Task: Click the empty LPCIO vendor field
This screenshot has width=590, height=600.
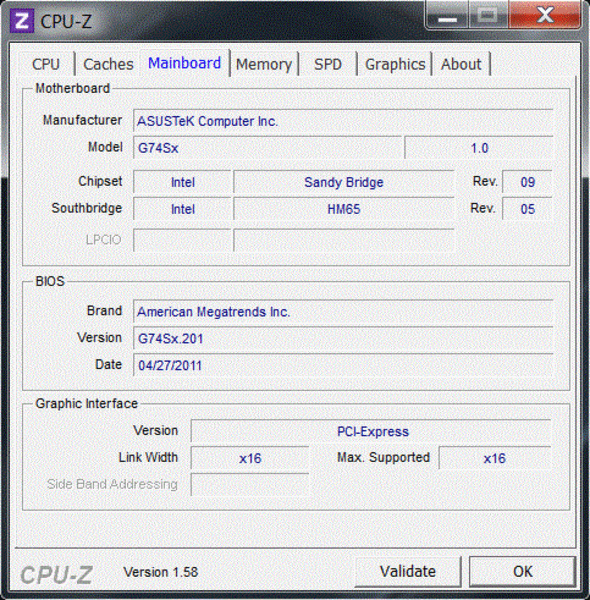Action: click(182, 240)
